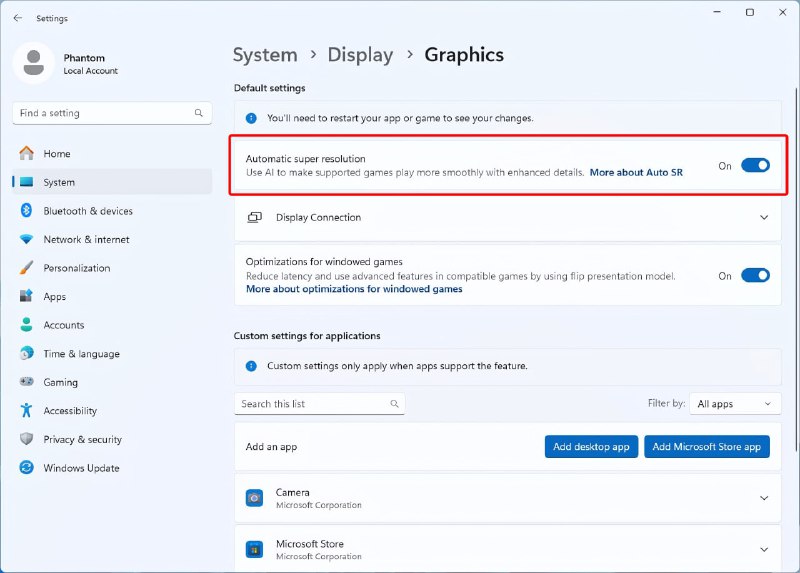This screenshot has width=800, height=573.
Task: Click the back arrow icon in title bar
Action: click(18, 18)
